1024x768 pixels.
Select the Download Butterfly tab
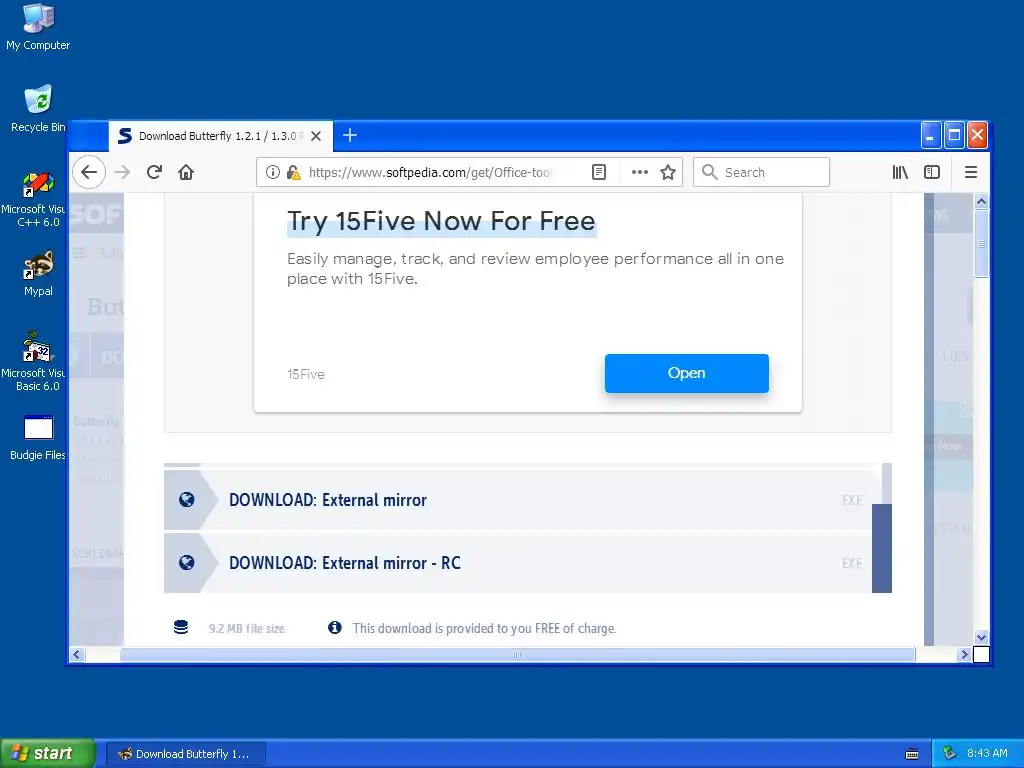(x=221, y=136)
